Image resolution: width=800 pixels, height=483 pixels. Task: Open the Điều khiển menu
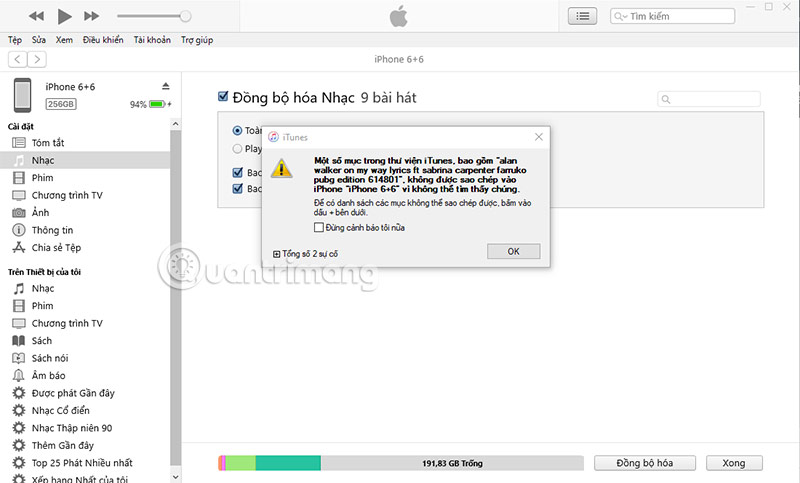tap(103, 40)
